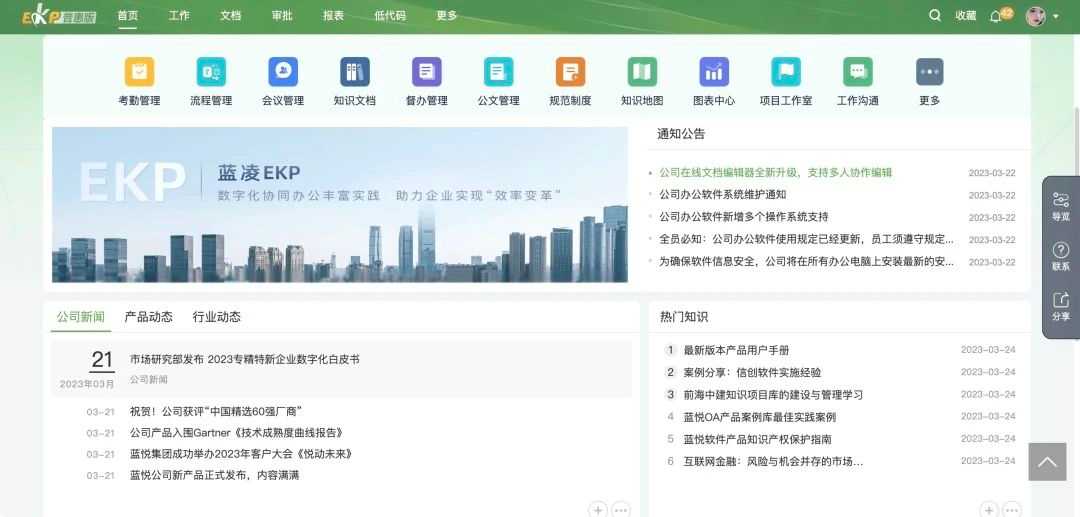Screen dimensions: 1080x517
Task: Open the 知识文档 knowledge docs icon
Action: [x=355, y=72]
